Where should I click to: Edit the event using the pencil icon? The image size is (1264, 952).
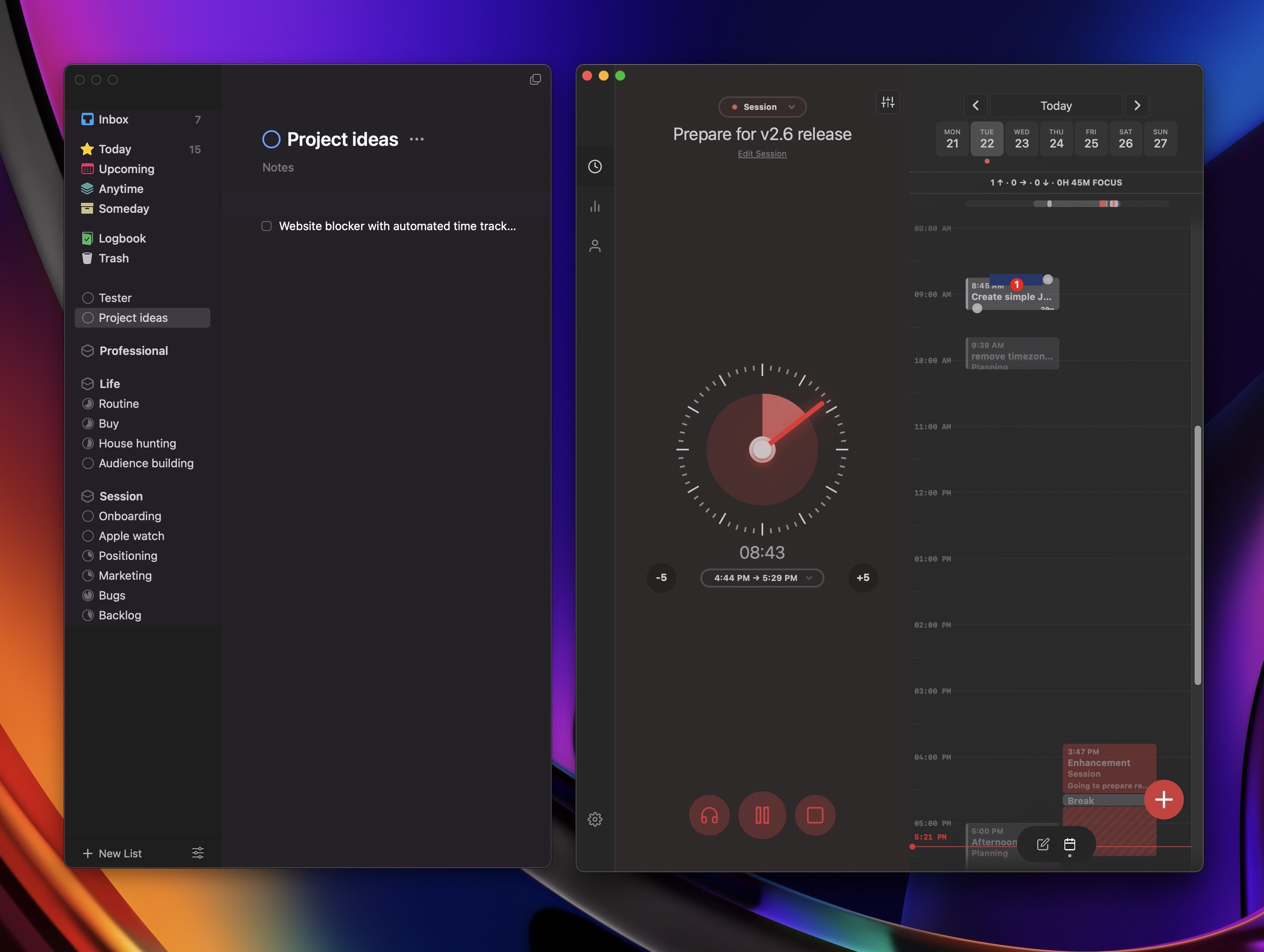pos(1042,845)
